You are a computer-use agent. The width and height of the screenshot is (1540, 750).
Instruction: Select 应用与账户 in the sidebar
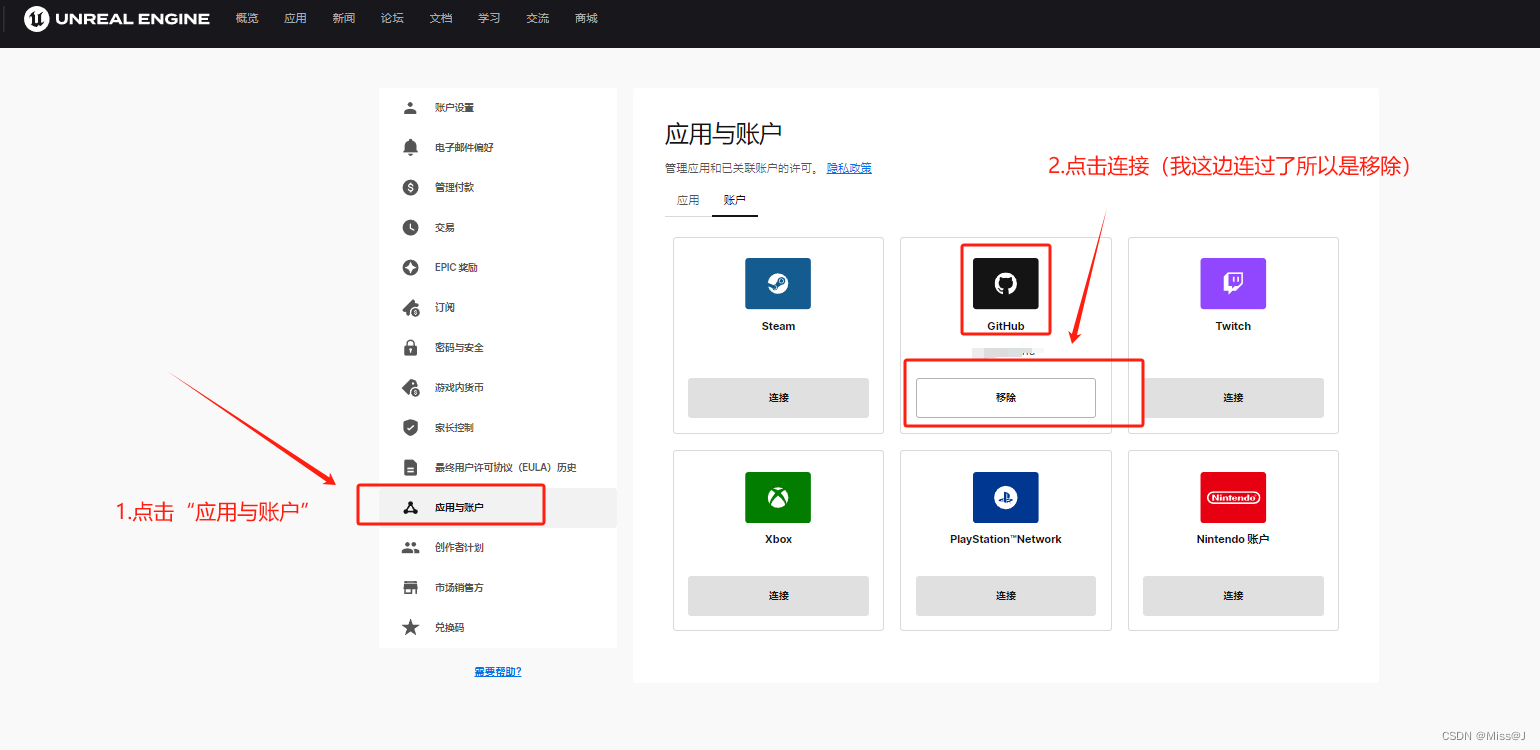pyautogui.click(x=498, y=507)
